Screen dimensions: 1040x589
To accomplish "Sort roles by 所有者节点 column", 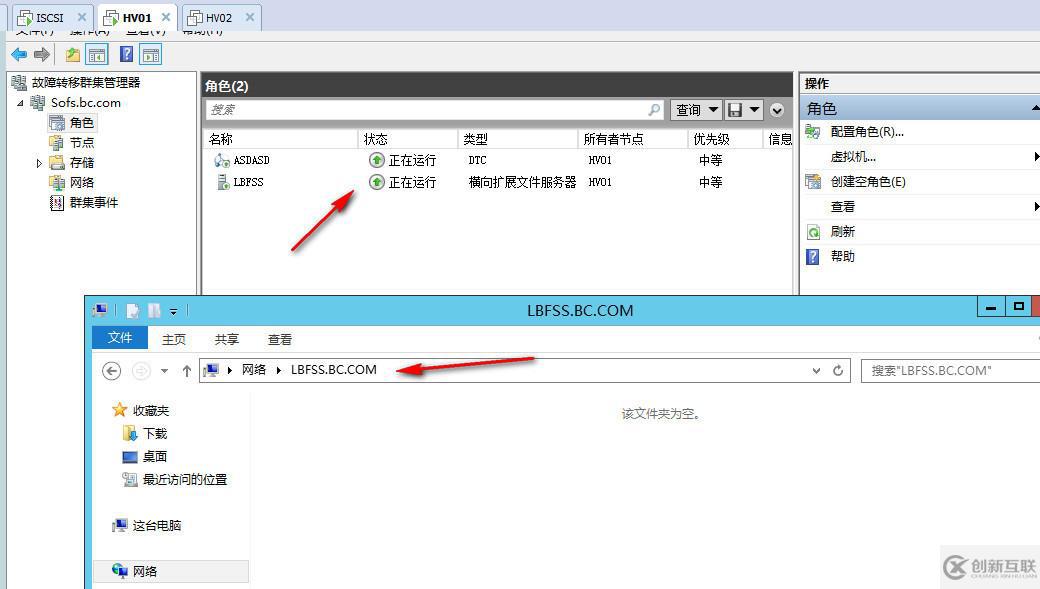I will tap(633, 139).
